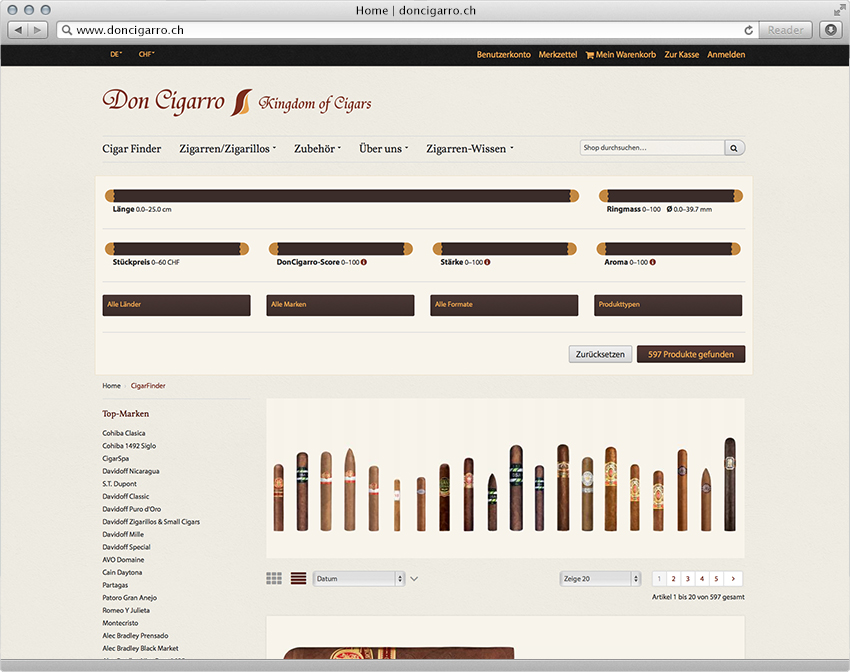Image resolution: width=850 pixels, height=672 pixels.
Task: Open the CHF currency dropdown
Action: (x=146, y=54)
